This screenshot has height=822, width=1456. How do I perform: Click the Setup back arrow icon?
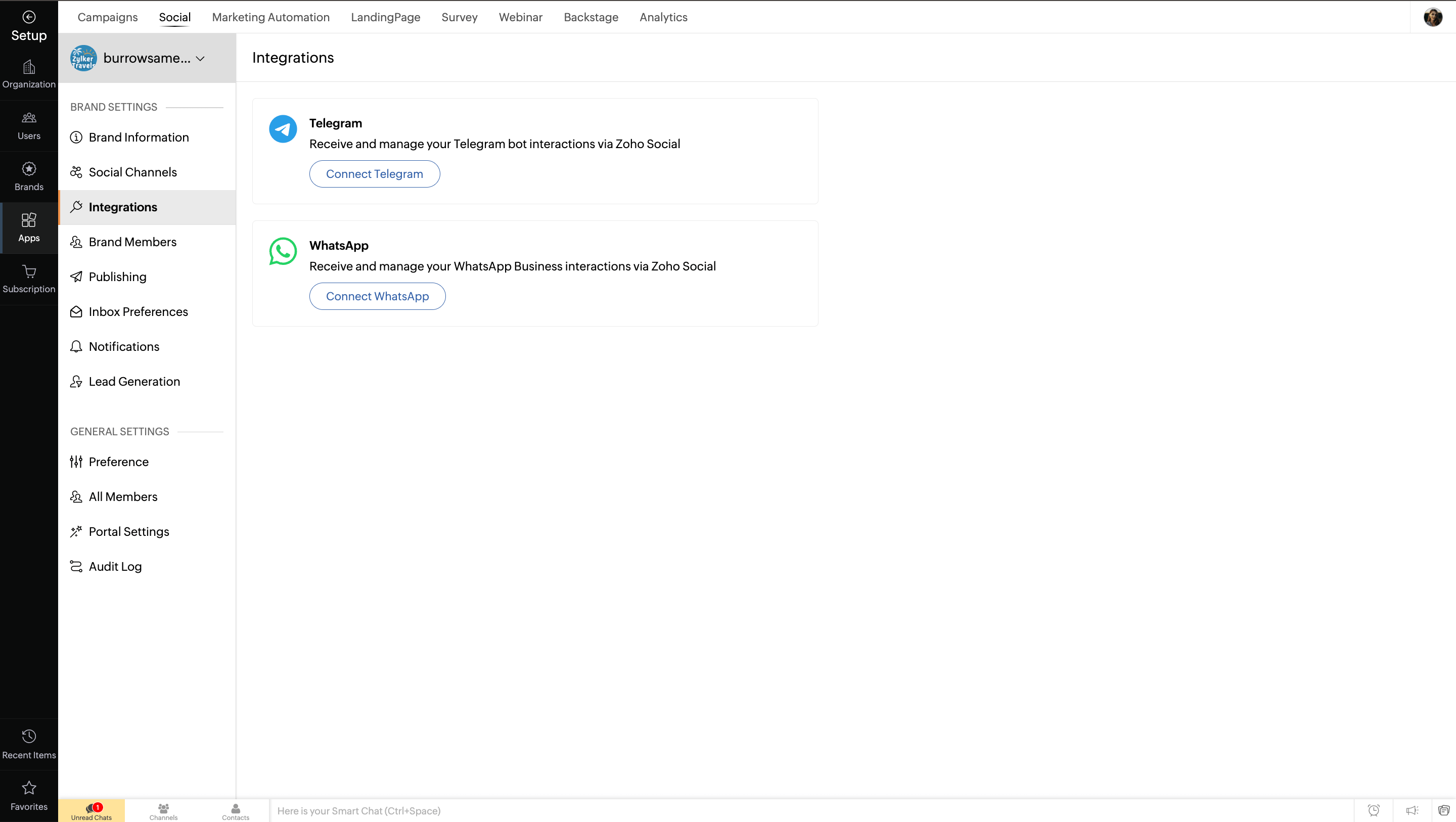coord(29,17)
